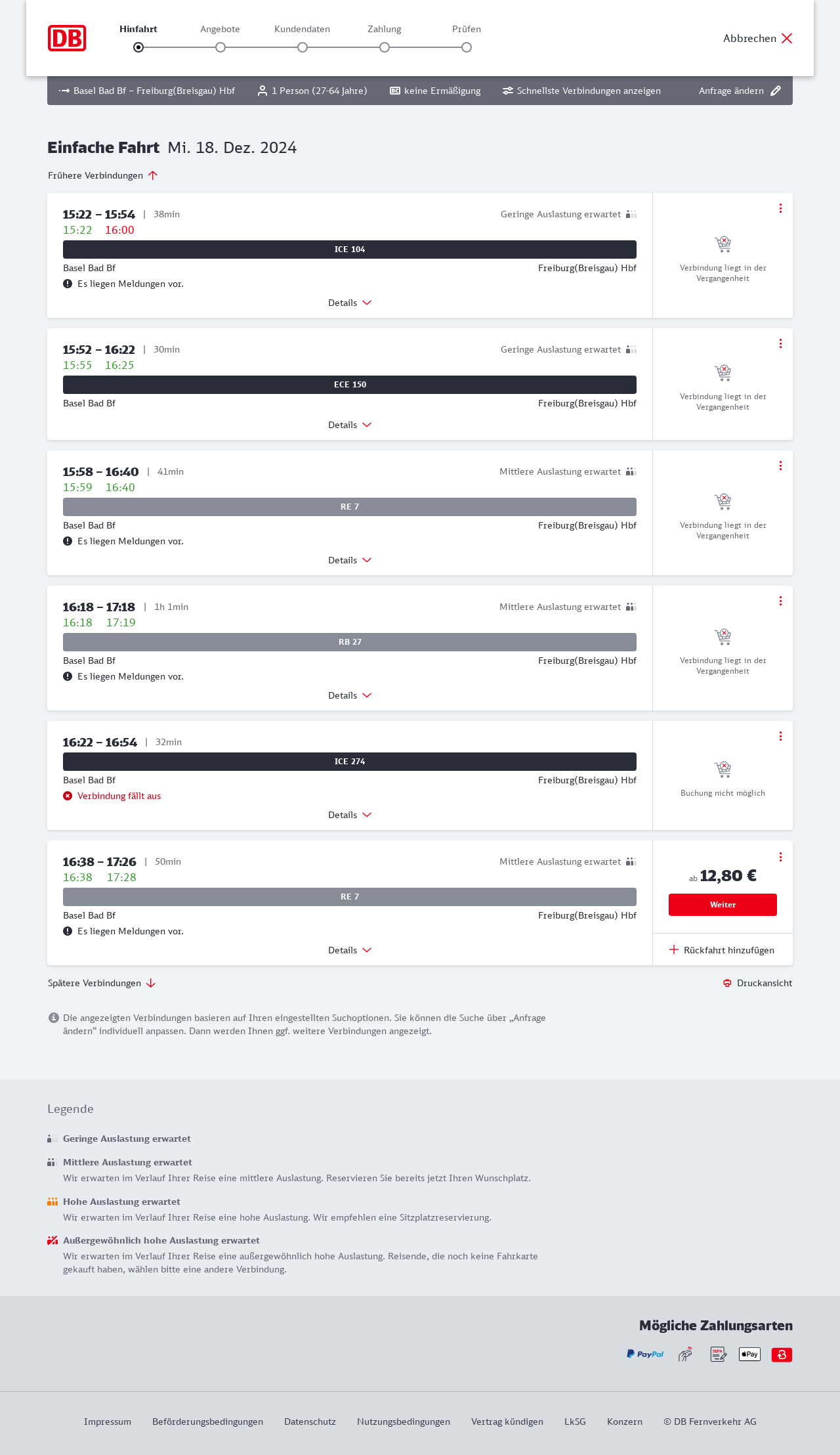Expand Details for RB 27 connection
The width and height of the screenshot is (840, 1455).
coord(350,695)
